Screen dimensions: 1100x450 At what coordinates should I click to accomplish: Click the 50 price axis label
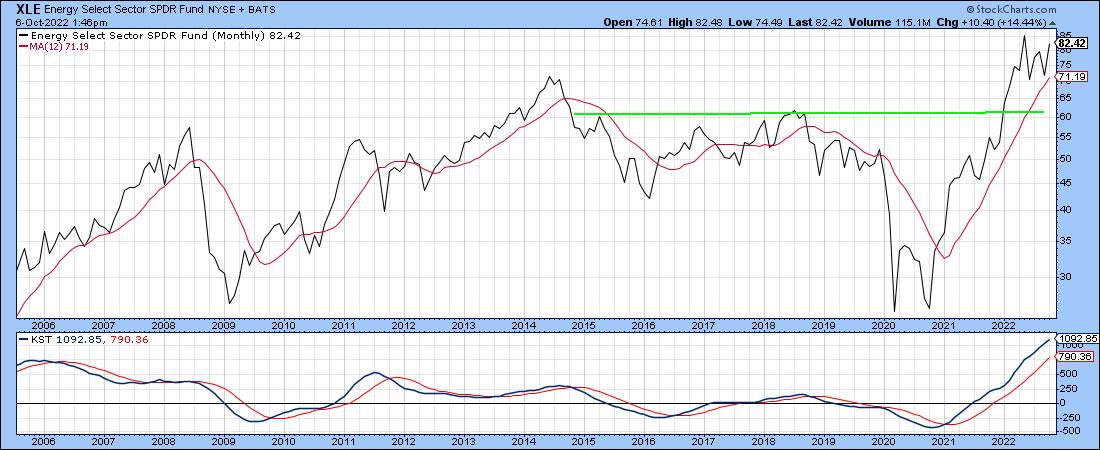pyautogui.click(x=1064, y=159)
